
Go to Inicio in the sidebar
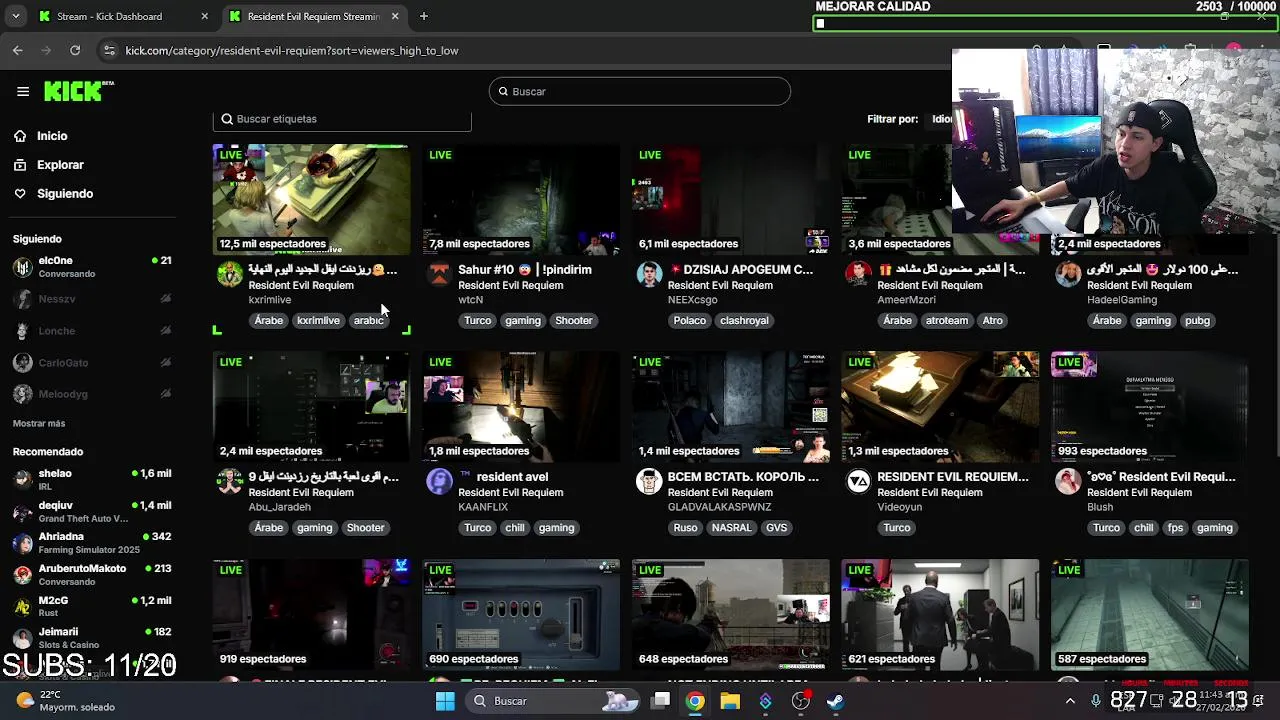coord(52,136)
